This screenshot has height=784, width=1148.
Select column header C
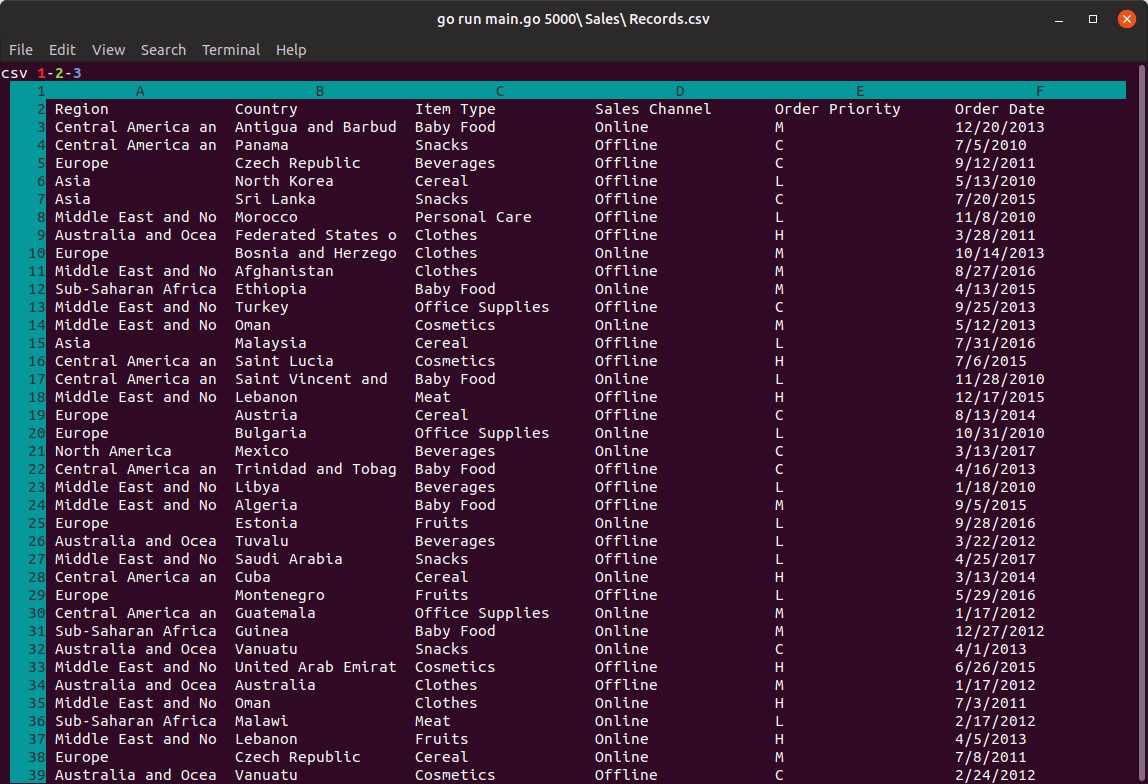click(500, 91)
